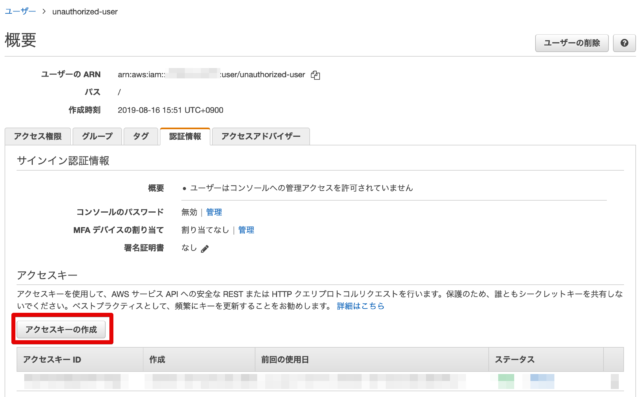Open the アクセスアドバイザー tab

(x=261, y=136)
